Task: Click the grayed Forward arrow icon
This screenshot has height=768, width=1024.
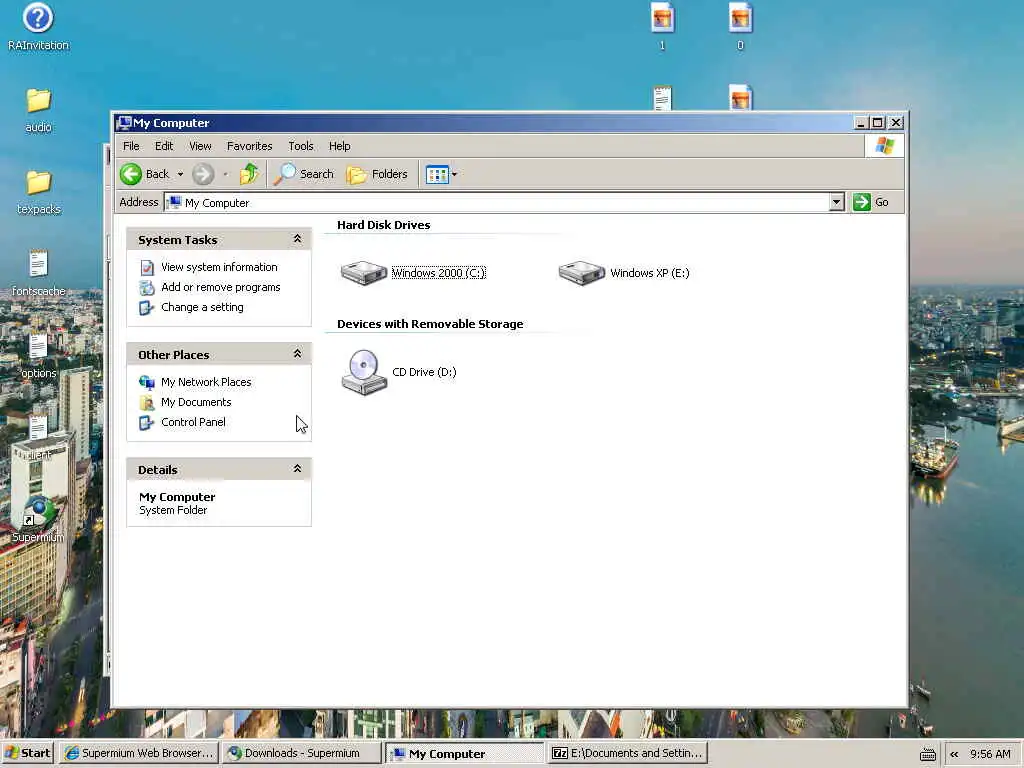Action: (203, 174)
